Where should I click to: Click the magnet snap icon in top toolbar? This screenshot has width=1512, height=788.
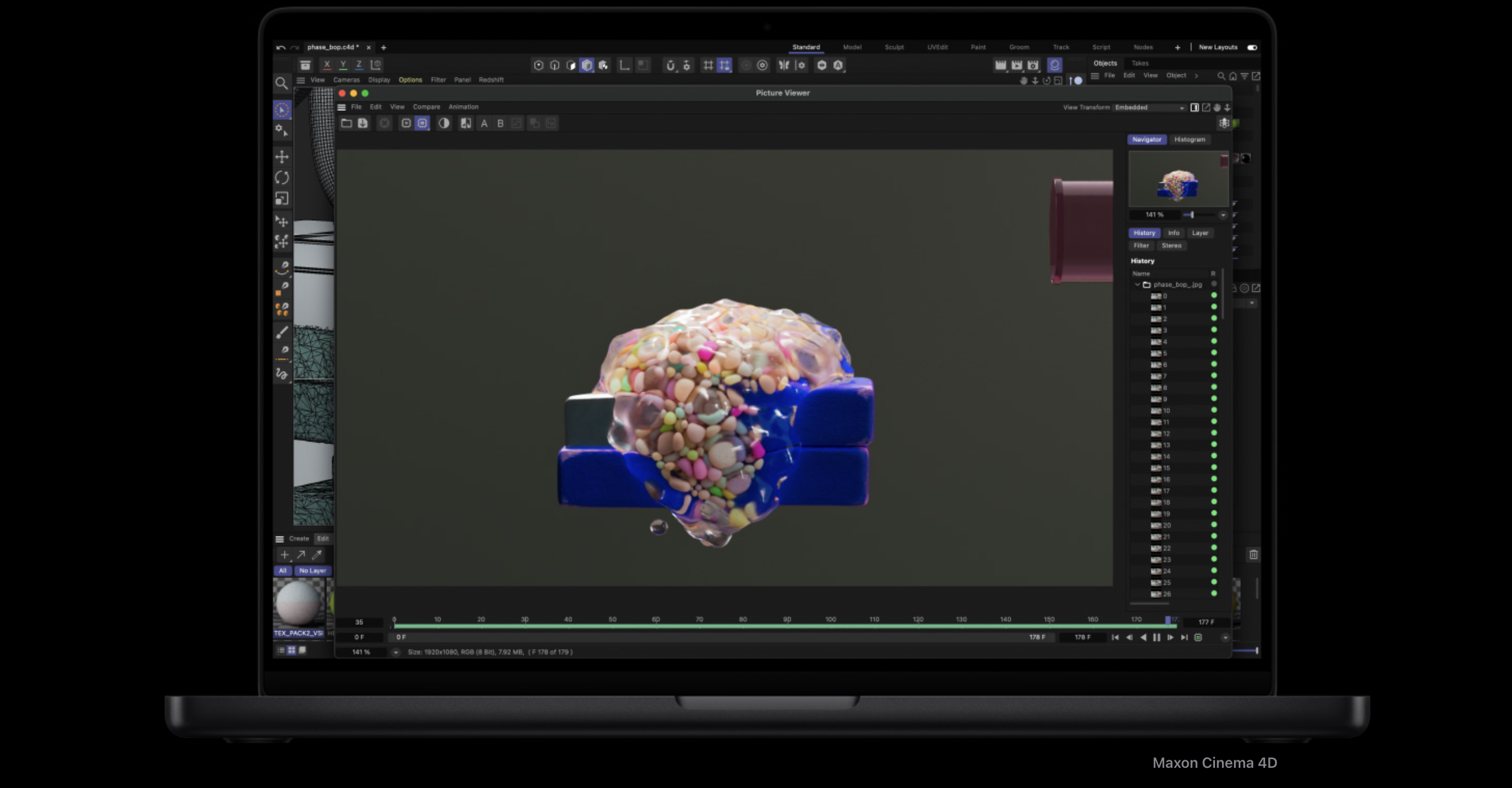pyautogui.click(x=670, y=65)
